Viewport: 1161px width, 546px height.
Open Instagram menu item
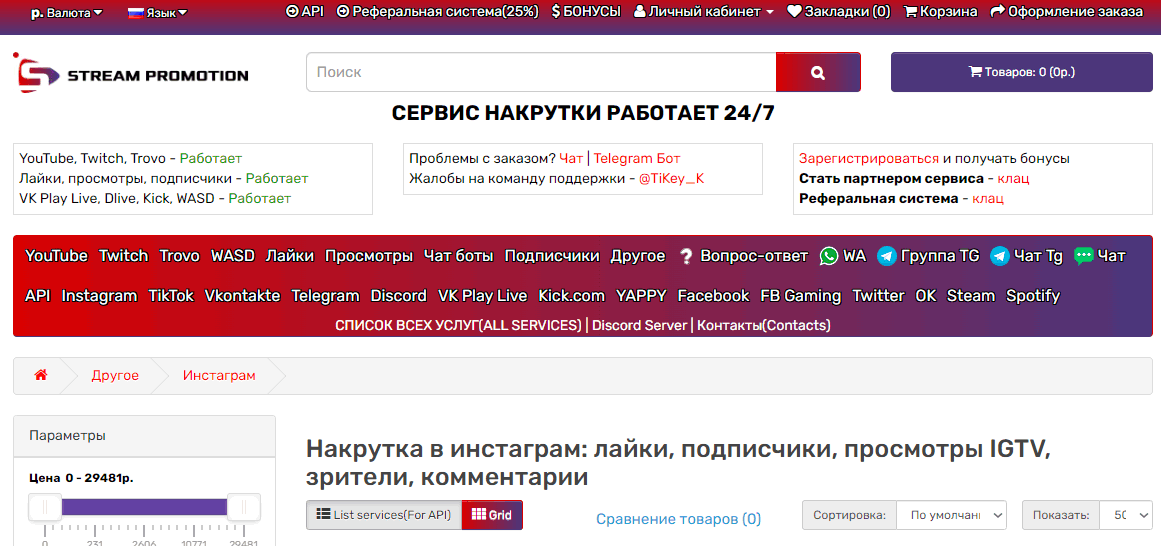[x=99, y=296]
